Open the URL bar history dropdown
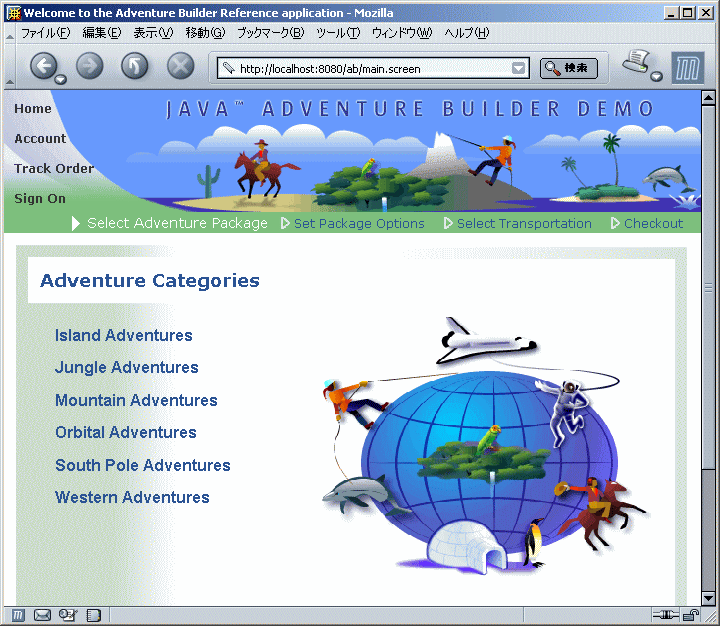720x626 pixels. pos(518,68)
